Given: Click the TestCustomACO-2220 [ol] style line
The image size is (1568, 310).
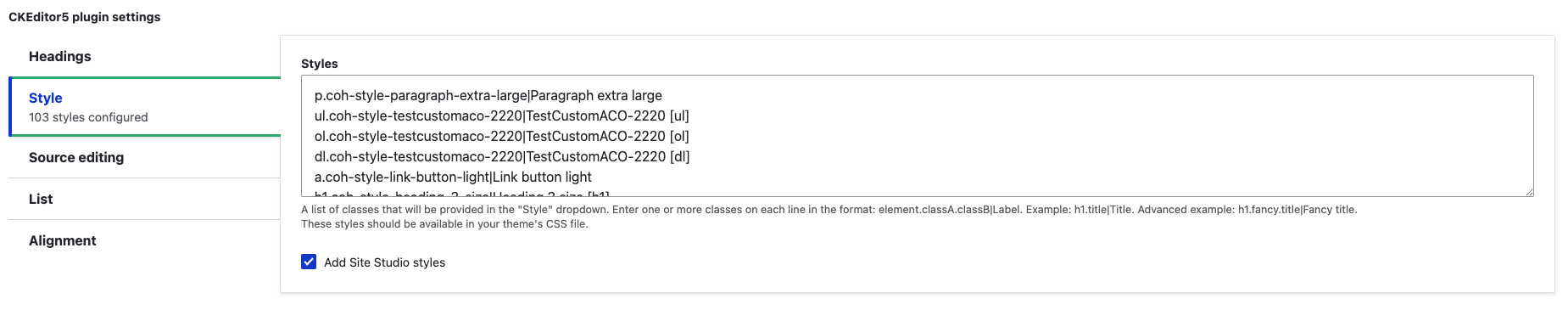Looking at the screenshot, I should point(501,136).
